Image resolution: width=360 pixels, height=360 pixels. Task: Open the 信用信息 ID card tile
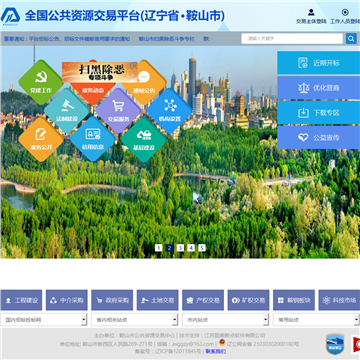[93, 139]
